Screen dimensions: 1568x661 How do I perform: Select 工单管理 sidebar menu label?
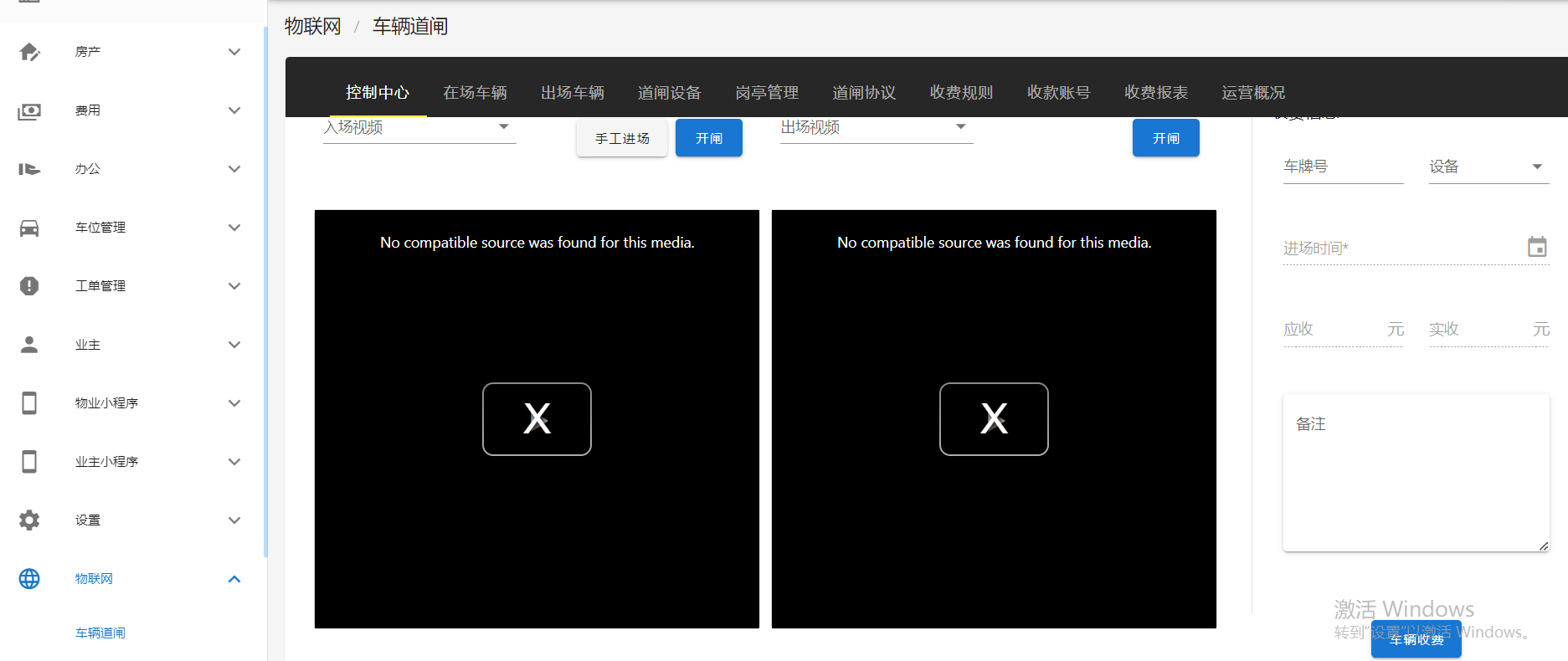tap(100, 286)
